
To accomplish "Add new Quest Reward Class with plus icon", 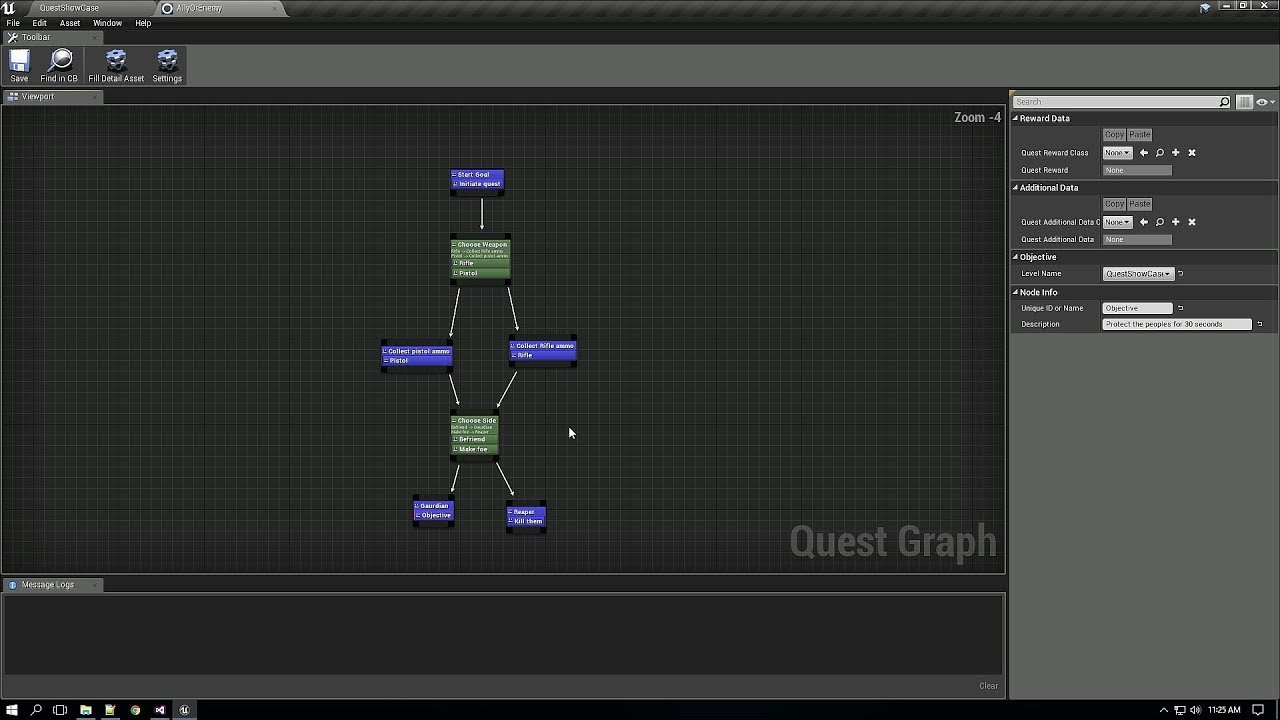I will 1176,153.
